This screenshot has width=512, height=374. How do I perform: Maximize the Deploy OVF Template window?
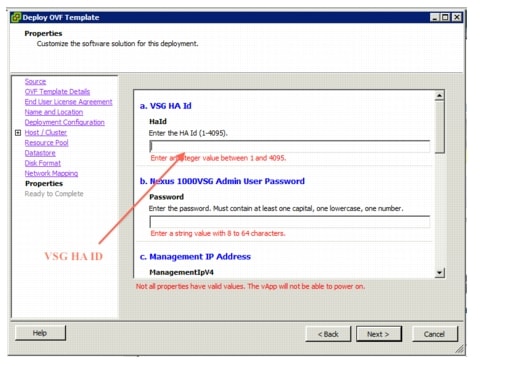click(445, 17)
